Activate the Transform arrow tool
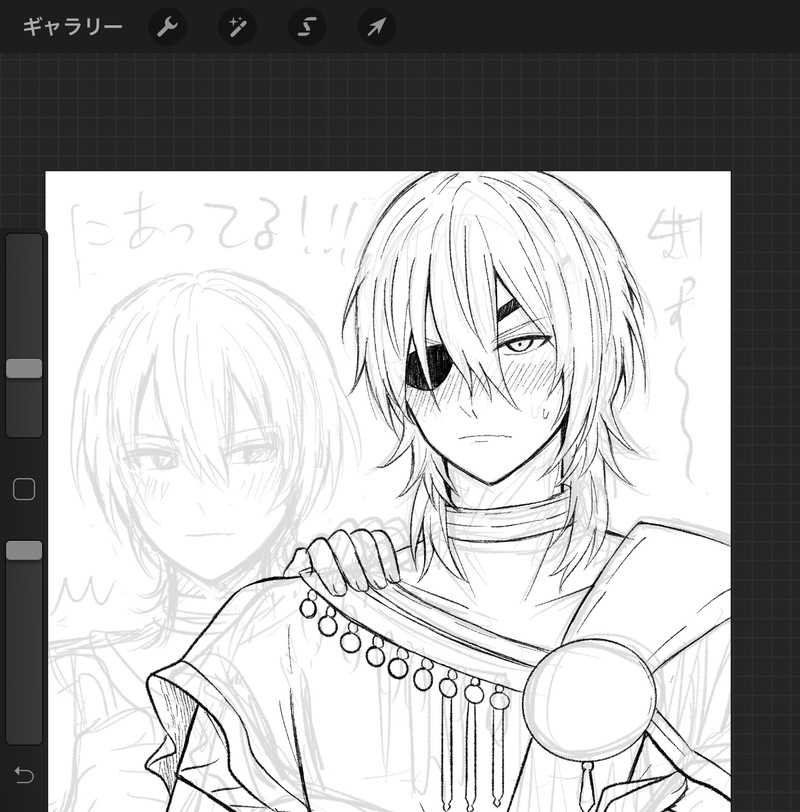 [x=377, y=26]
